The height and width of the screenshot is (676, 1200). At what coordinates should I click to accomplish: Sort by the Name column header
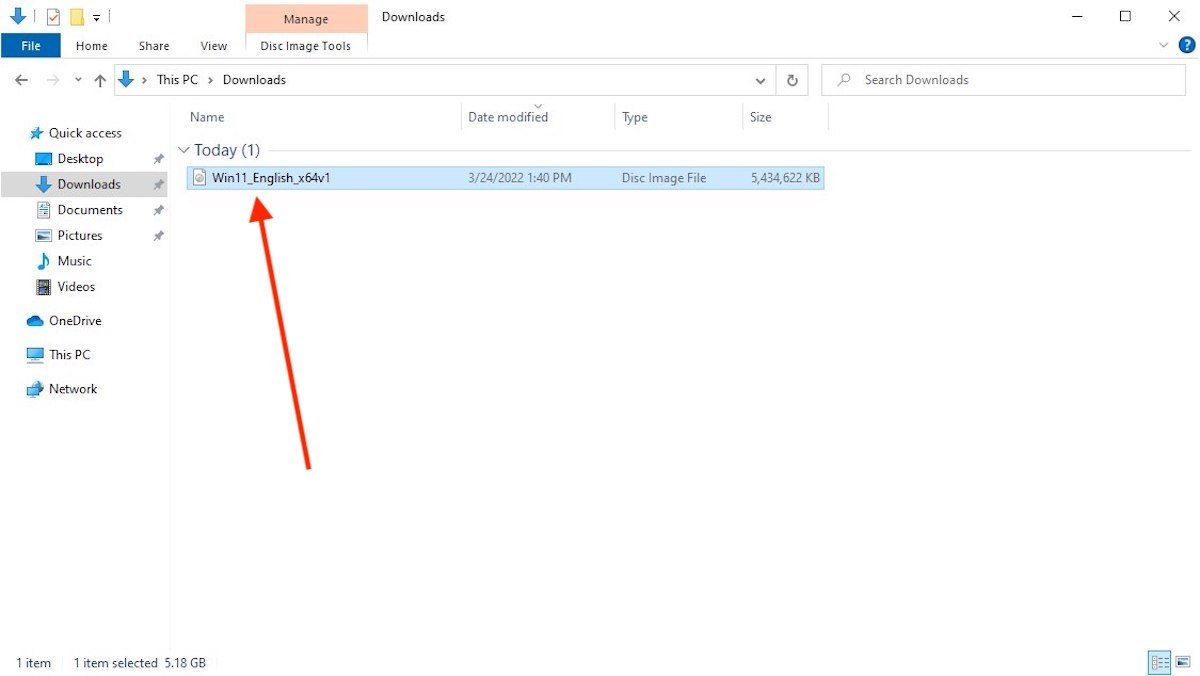(207, 117)
